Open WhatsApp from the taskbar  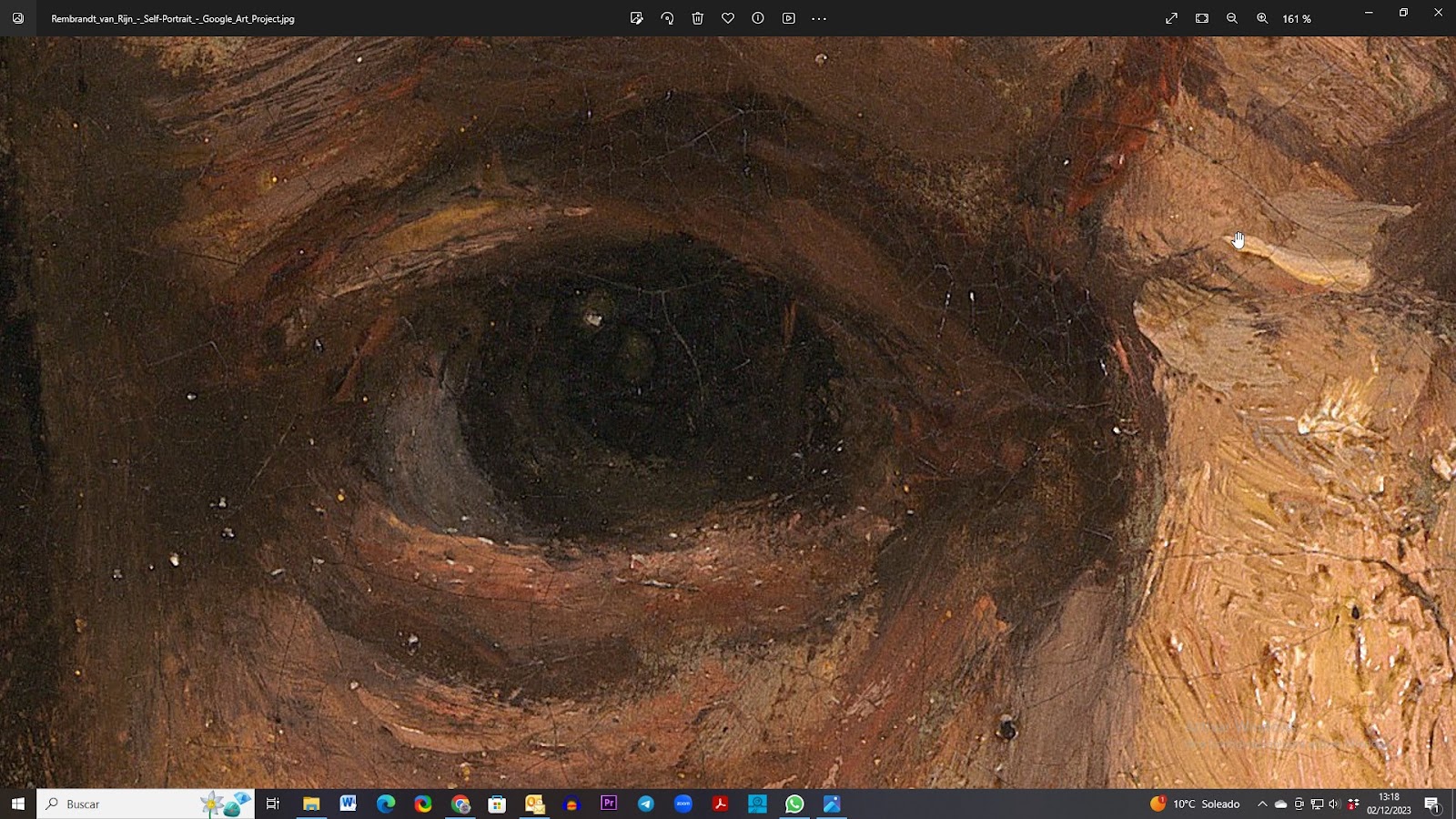pos(794,804)
